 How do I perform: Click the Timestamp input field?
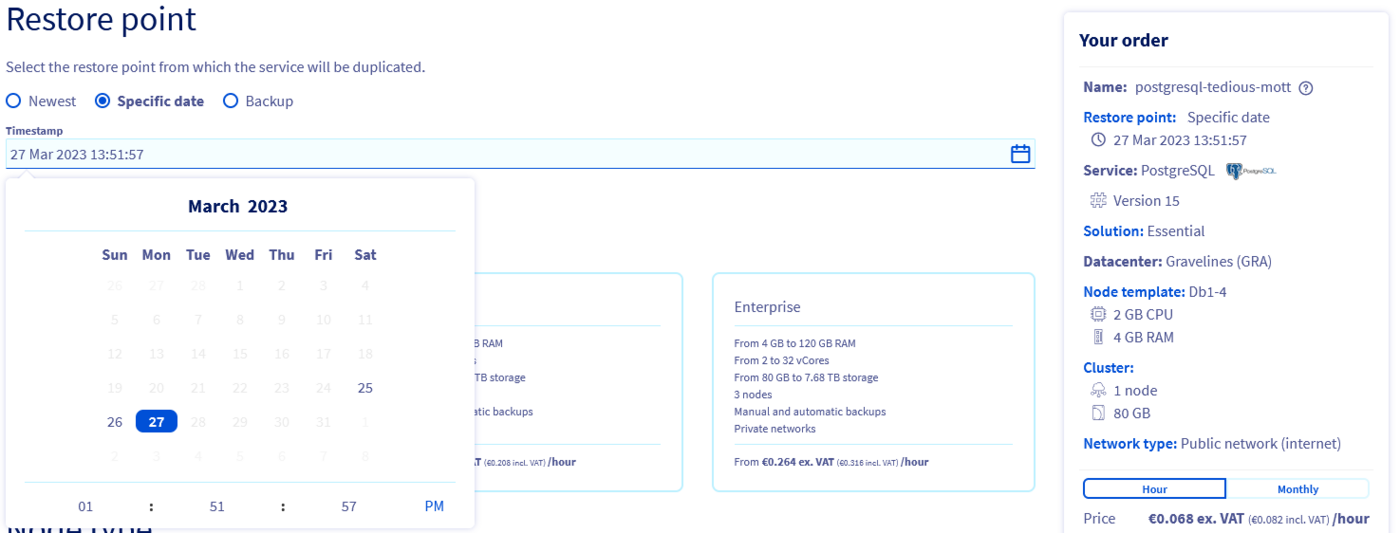[500, 154]
